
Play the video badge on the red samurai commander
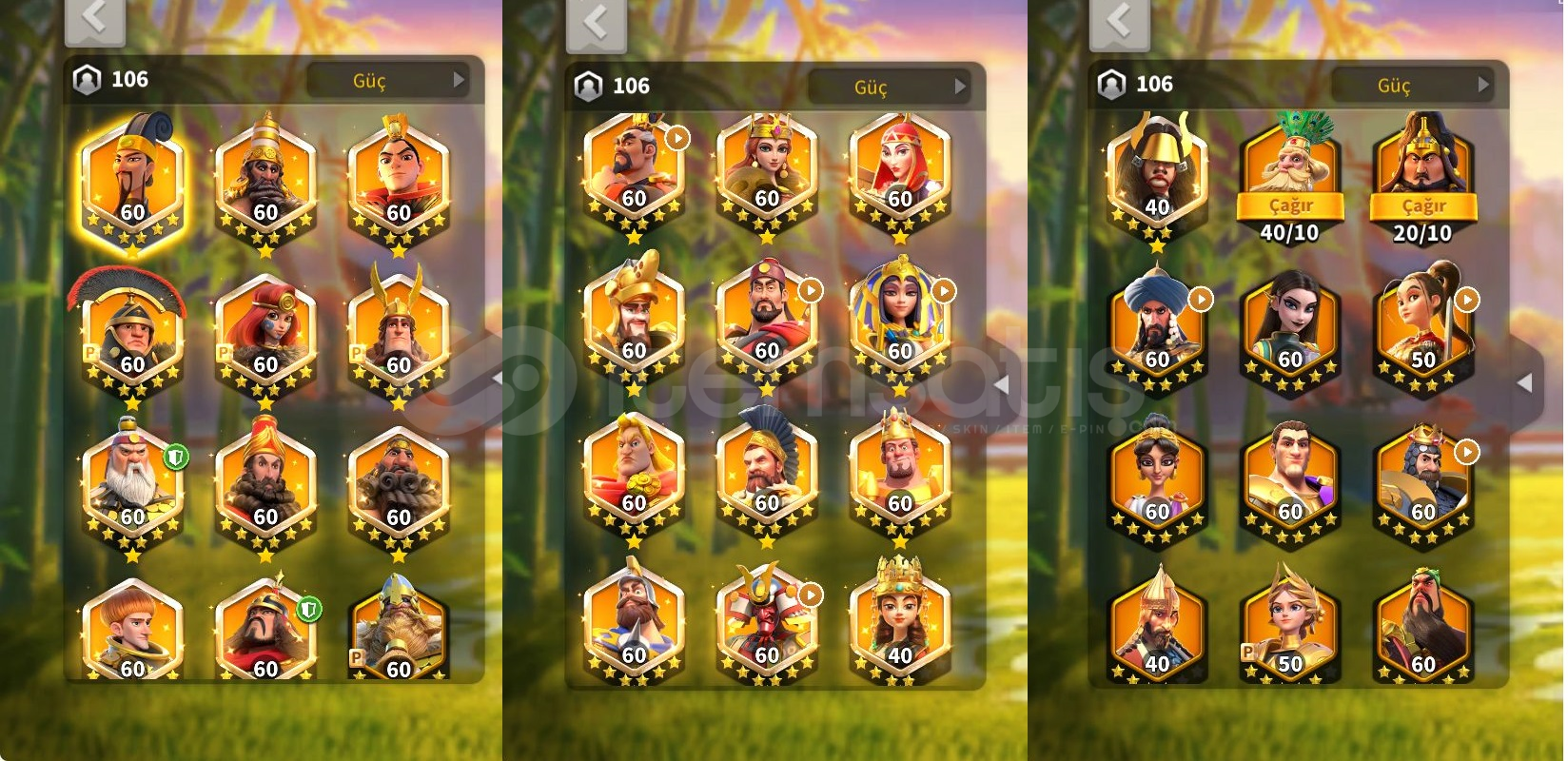[811, 595]
